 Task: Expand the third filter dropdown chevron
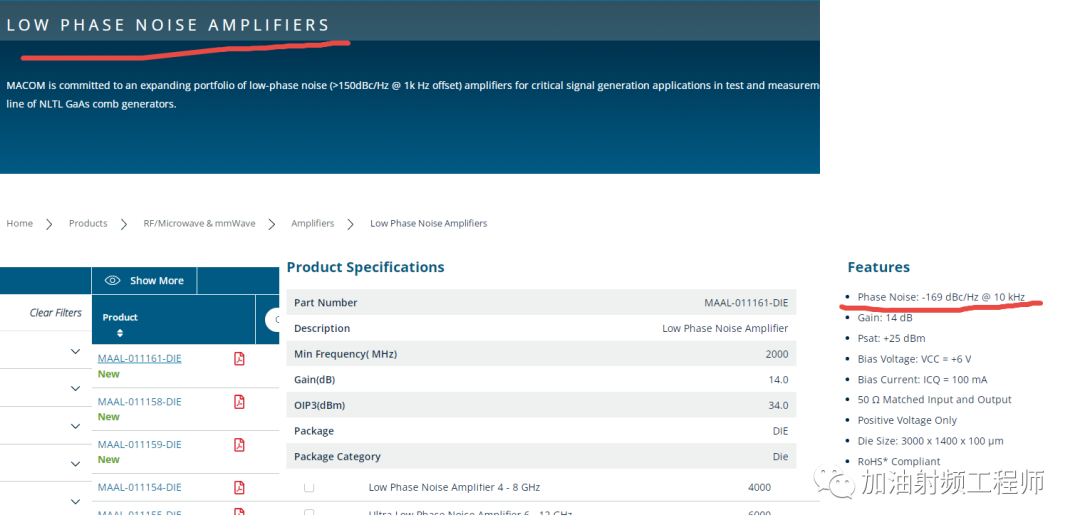[75, 426]
